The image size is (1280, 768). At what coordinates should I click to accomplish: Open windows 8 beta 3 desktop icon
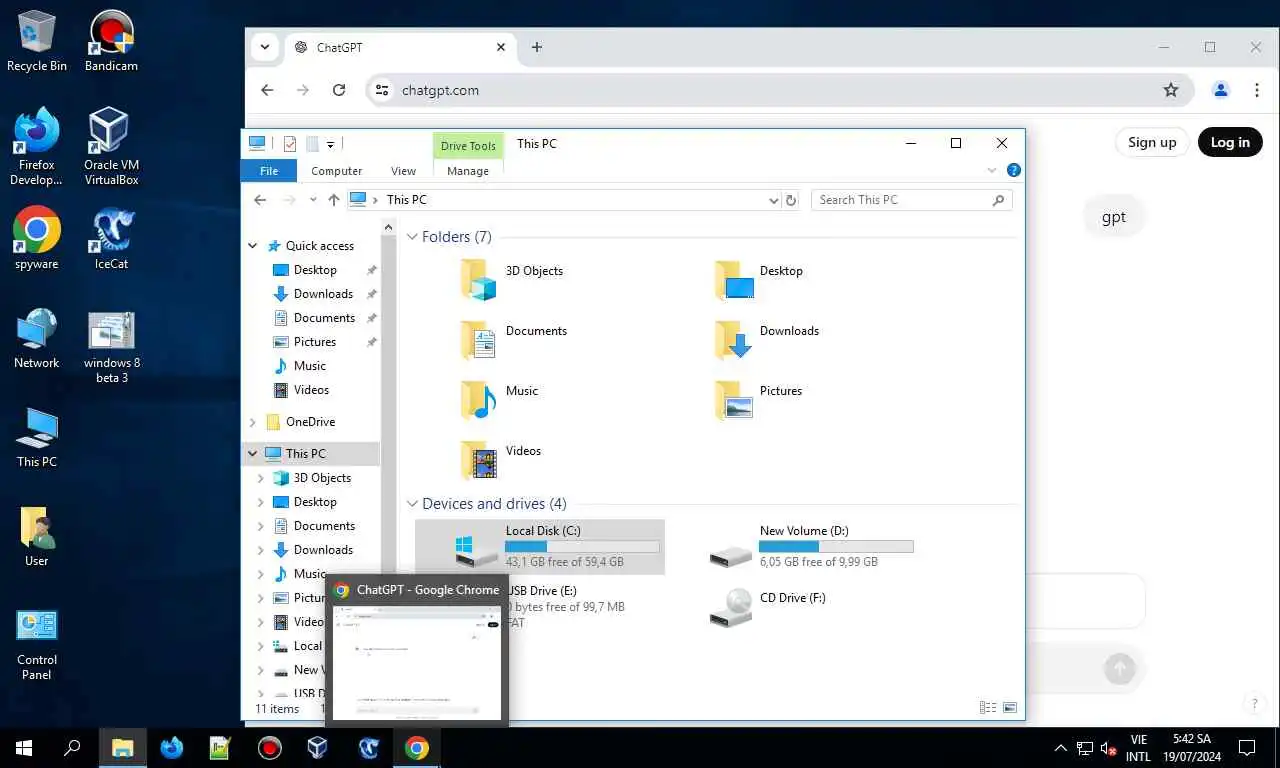tap(111, 346)
